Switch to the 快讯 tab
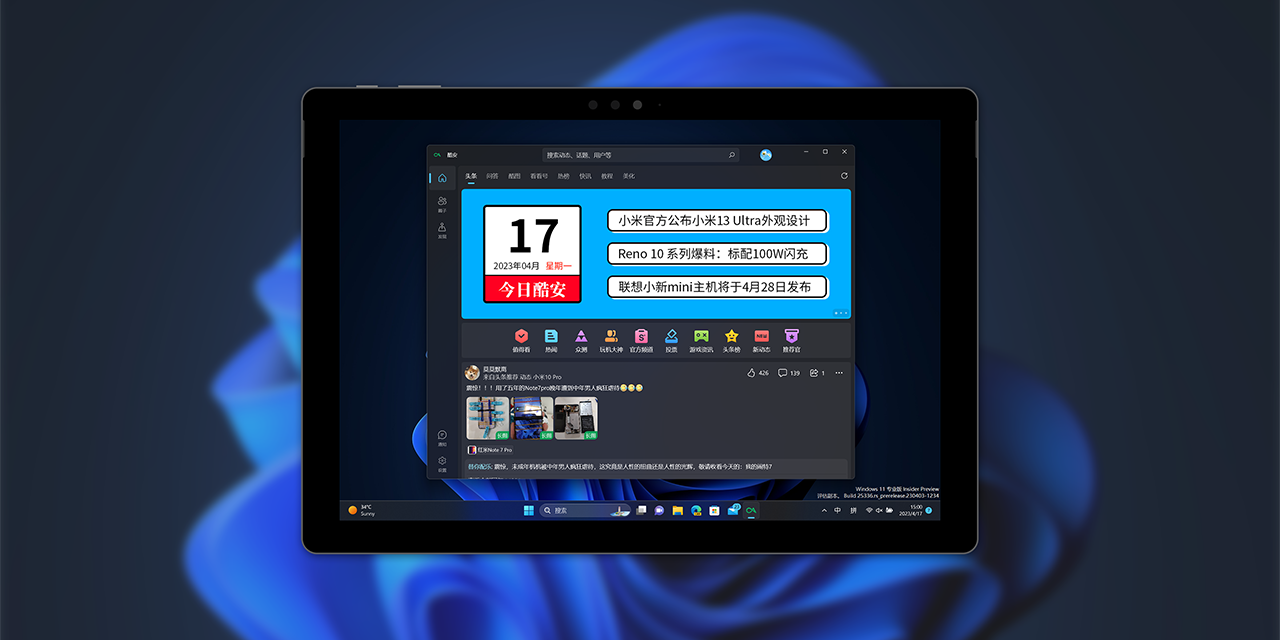Screen dimensions: 1280x640 [x=585, y=176]
